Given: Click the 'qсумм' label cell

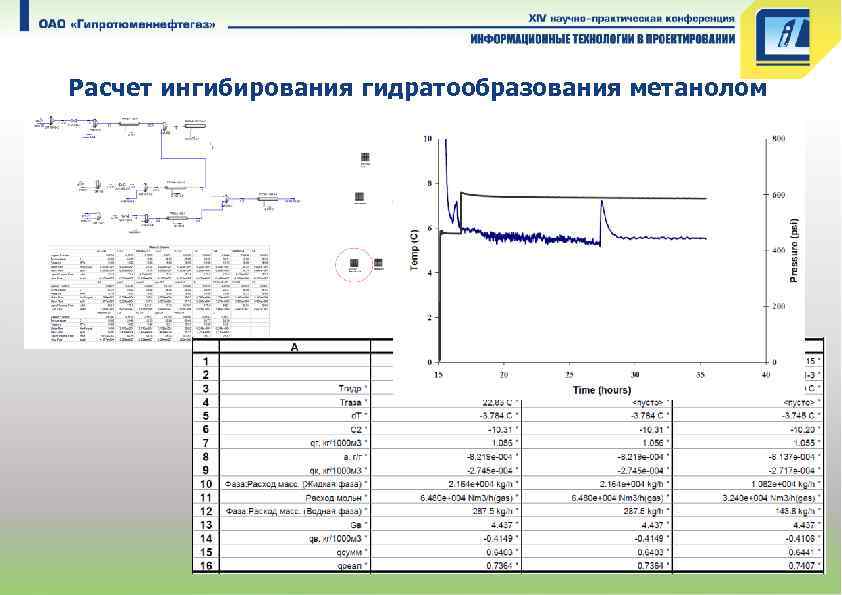Looking at the screenshot, I should point(295,552).
